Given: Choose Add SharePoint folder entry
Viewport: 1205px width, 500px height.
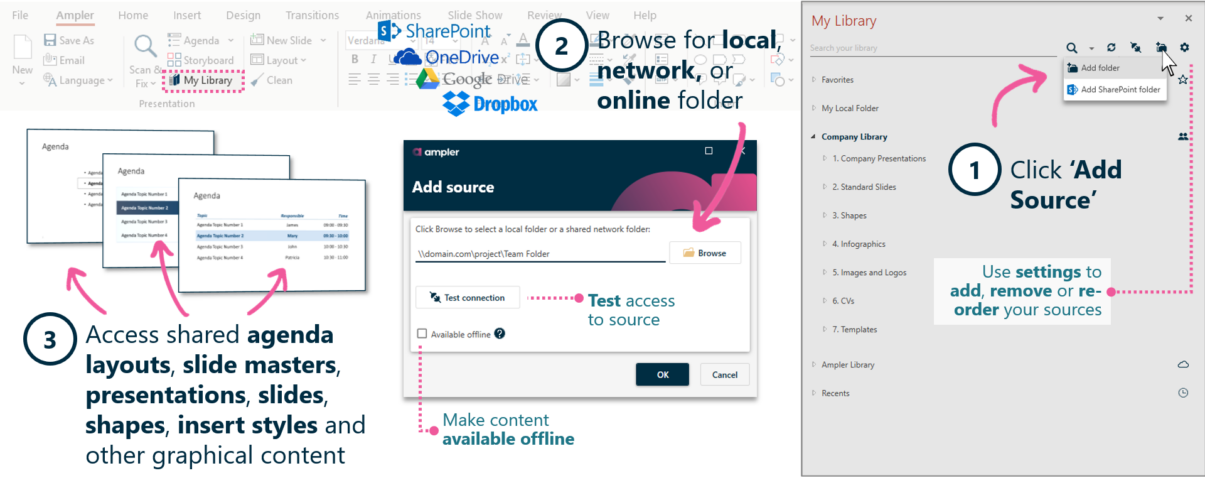Looking at the screenshot, I should click(x=1114, y=89).
